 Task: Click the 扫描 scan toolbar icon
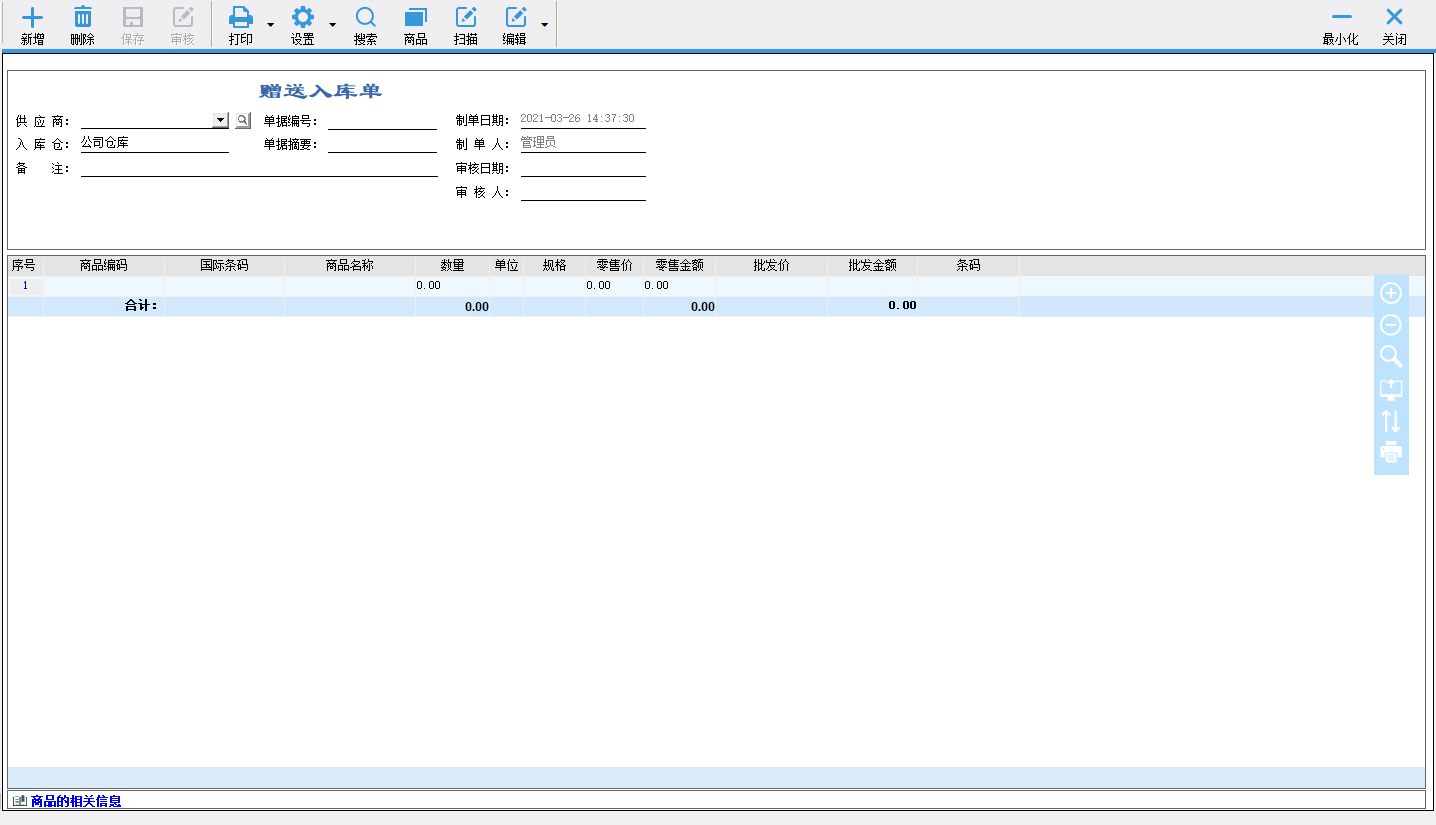point(466,17)
